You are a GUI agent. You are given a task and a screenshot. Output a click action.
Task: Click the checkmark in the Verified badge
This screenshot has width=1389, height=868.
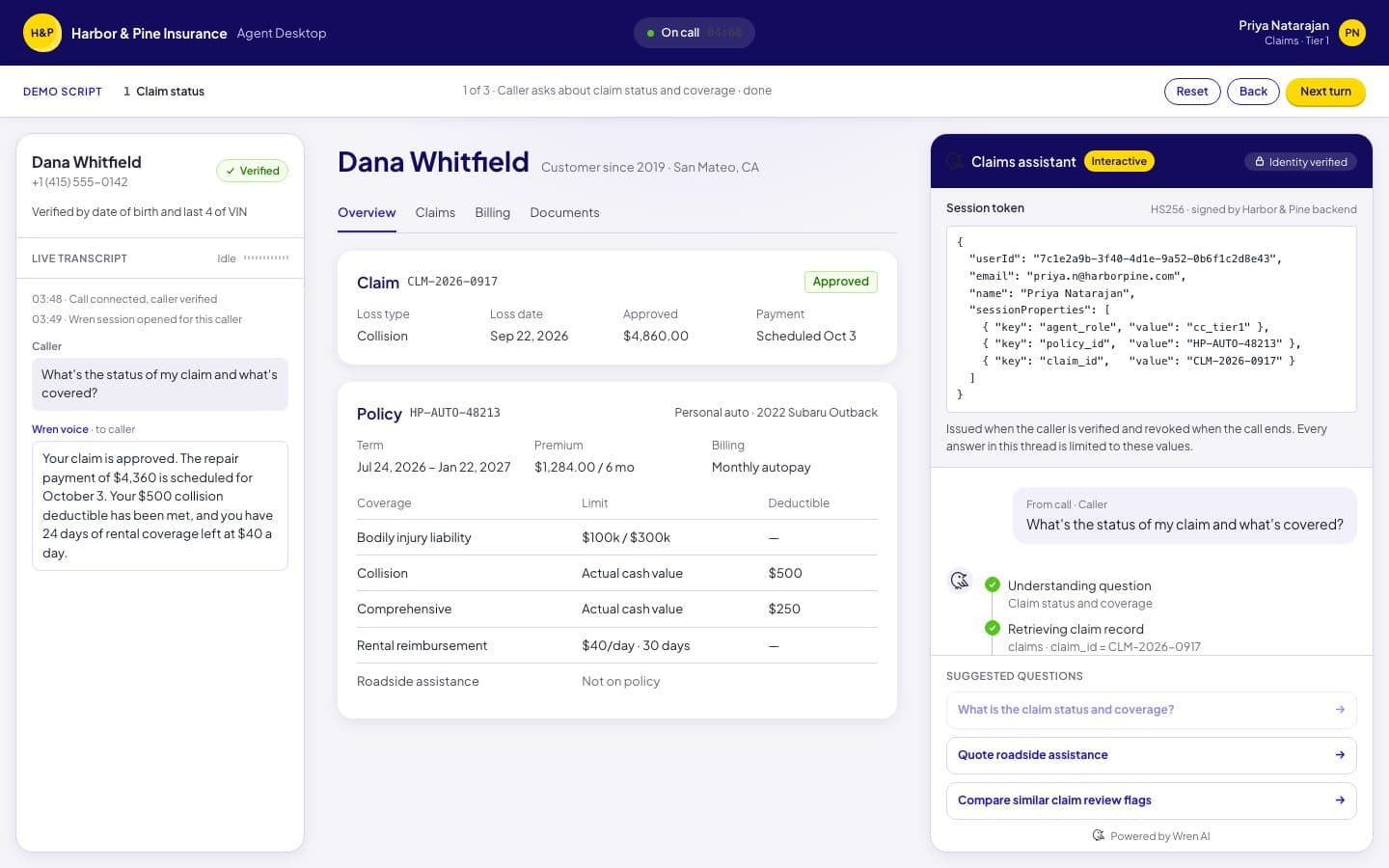[231, 171]
